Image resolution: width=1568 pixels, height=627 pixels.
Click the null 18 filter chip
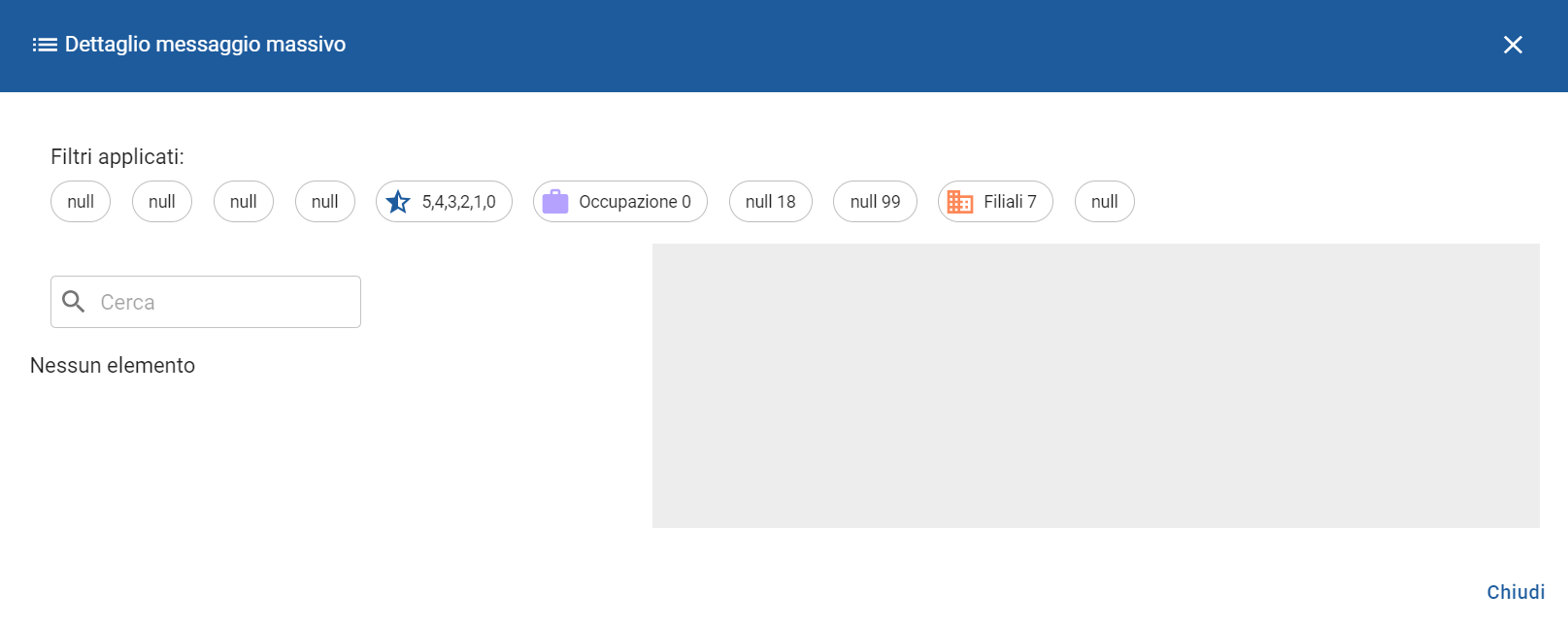[770, 202]
